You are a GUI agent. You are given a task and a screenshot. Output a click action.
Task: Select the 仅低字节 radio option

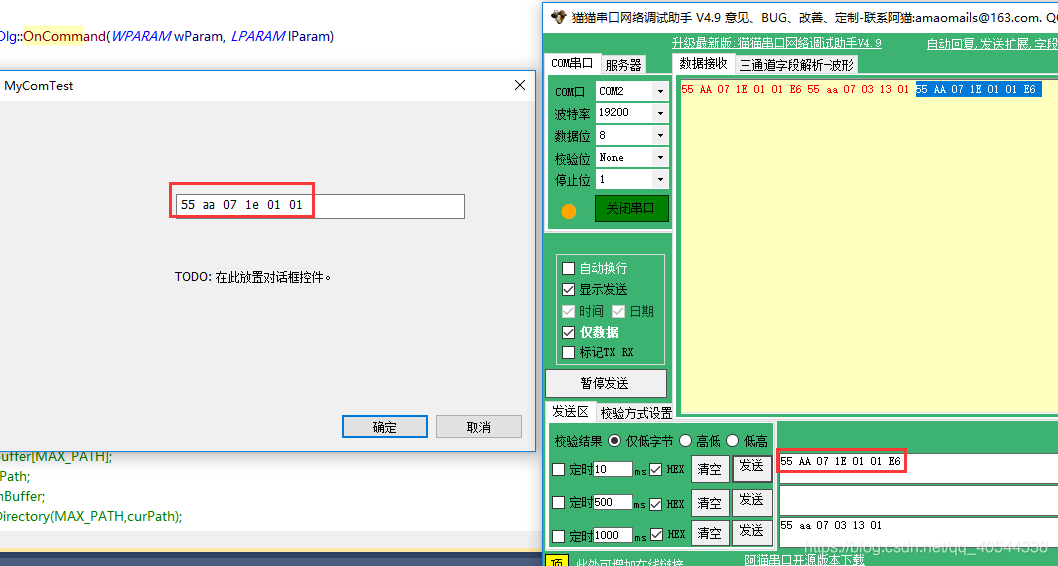614,441
